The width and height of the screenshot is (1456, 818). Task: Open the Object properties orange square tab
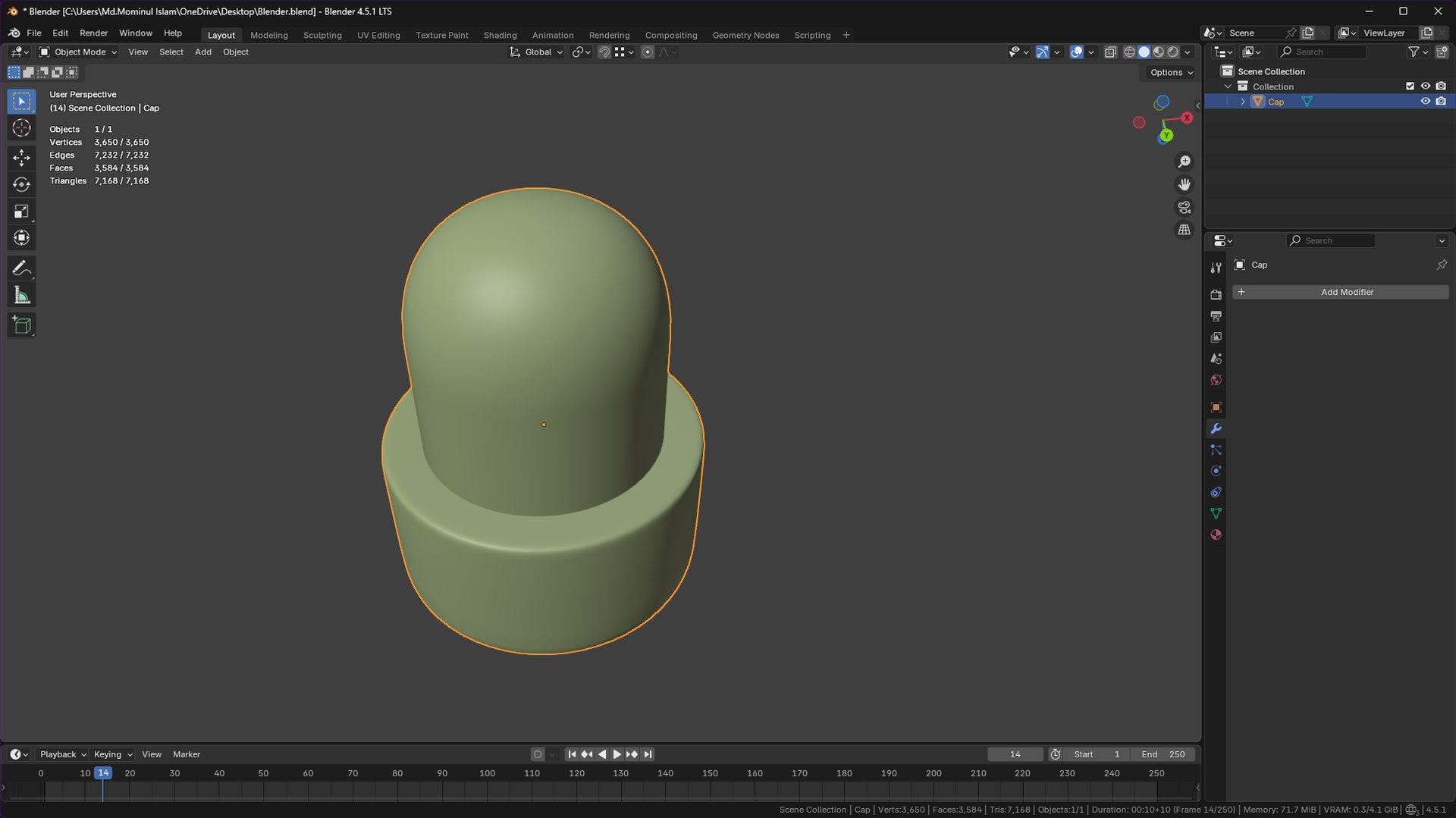pos(1216,407)
